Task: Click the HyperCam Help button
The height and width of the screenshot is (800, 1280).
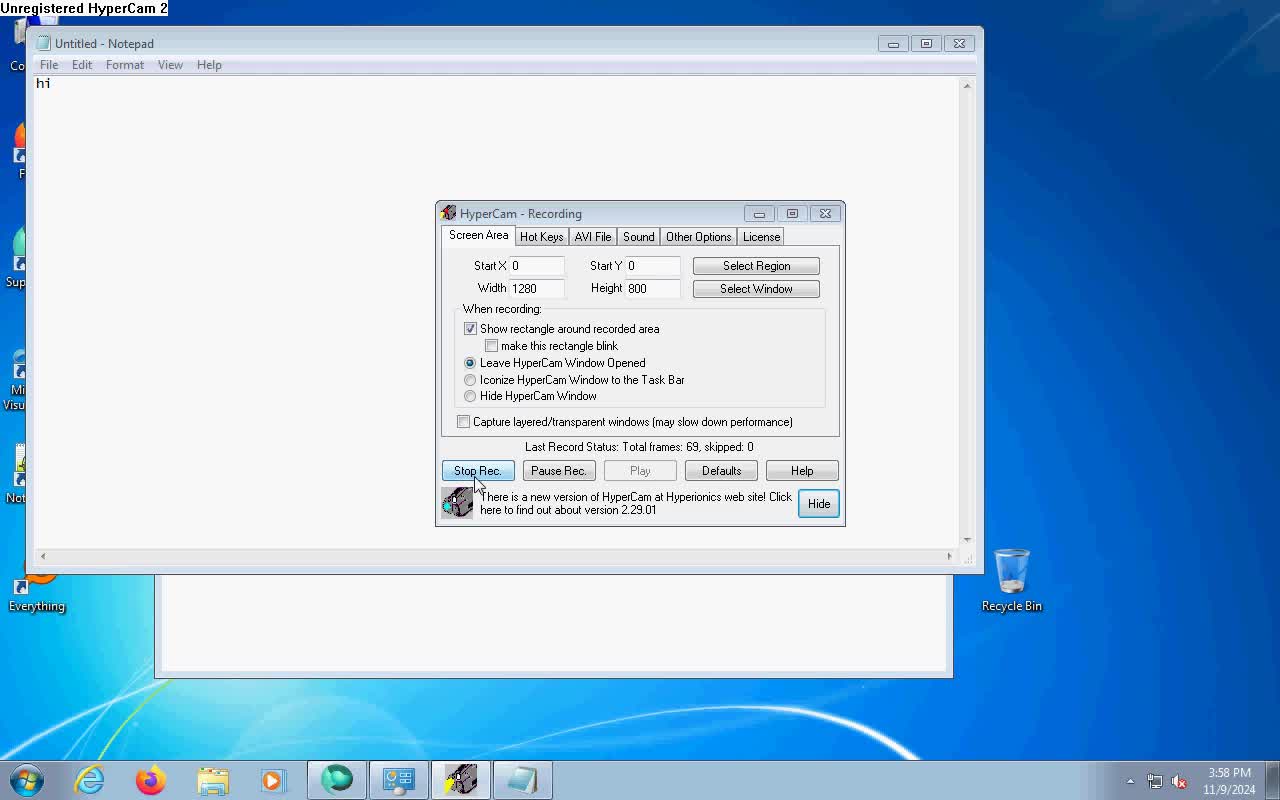Action: [802, 471]
